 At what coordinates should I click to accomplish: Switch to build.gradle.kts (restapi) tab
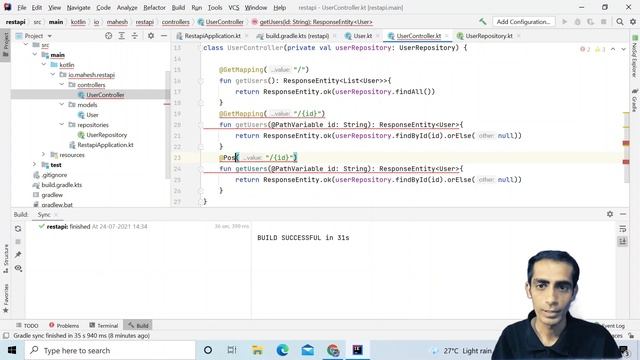(x=297, y=36)
